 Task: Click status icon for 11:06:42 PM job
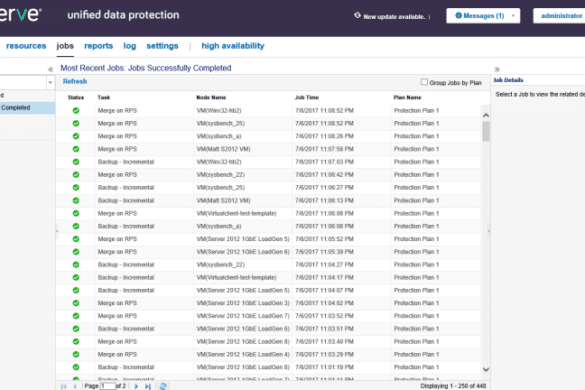pos(76,175)
